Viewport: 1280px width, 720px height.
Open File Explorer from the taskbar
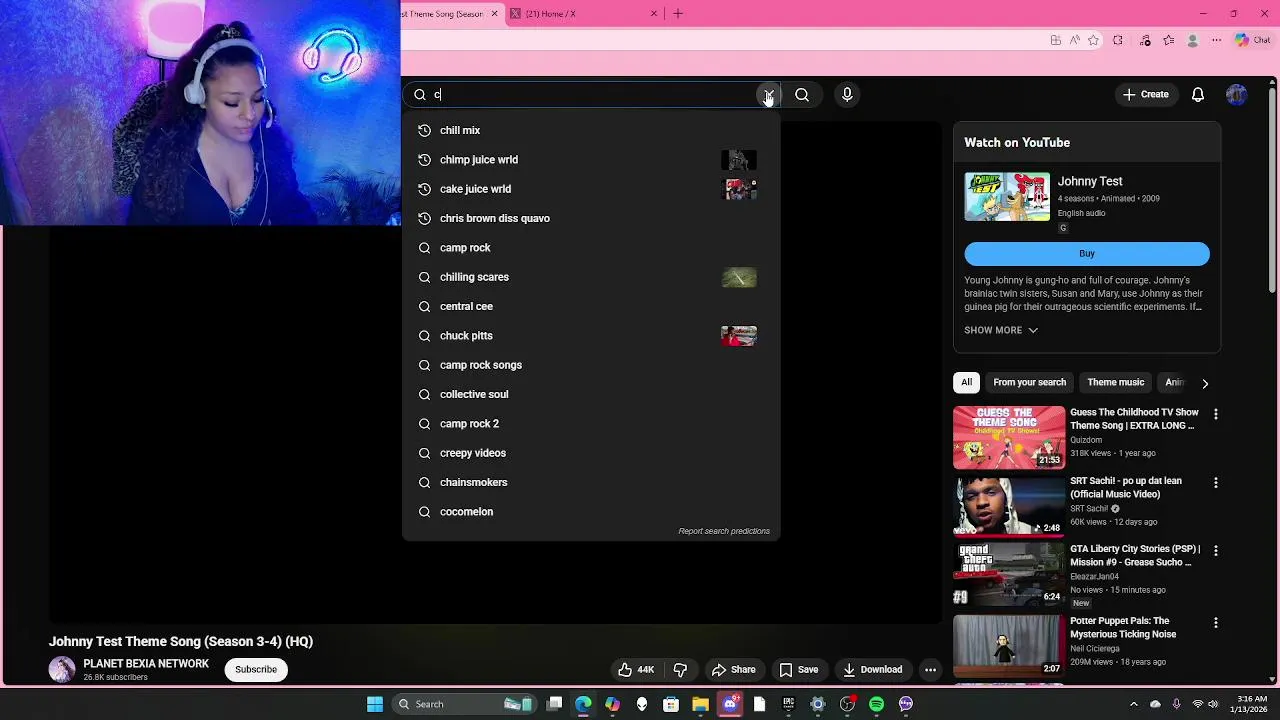pos(700,704)
